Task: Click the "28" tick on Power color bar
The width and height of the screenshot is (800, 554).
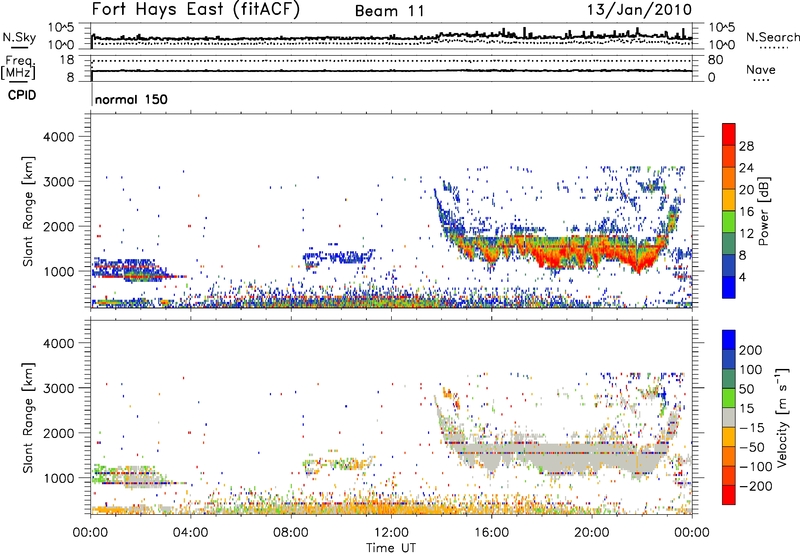Action: pos(746,146)
